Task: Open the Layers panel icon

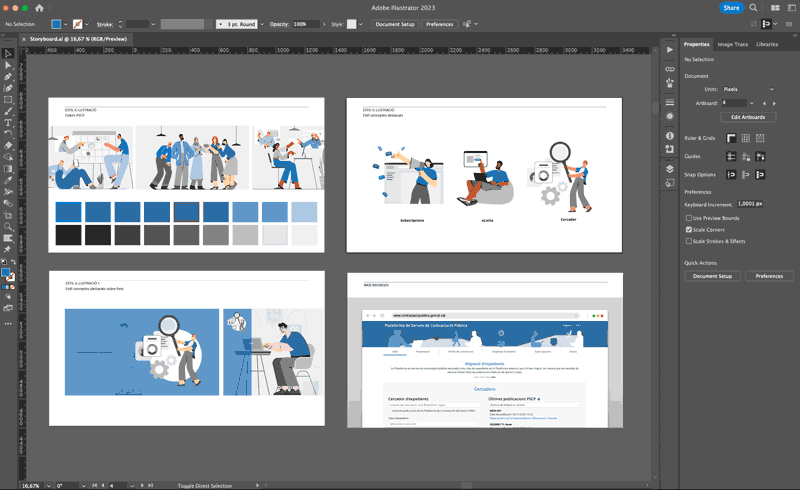Action: 669,169
